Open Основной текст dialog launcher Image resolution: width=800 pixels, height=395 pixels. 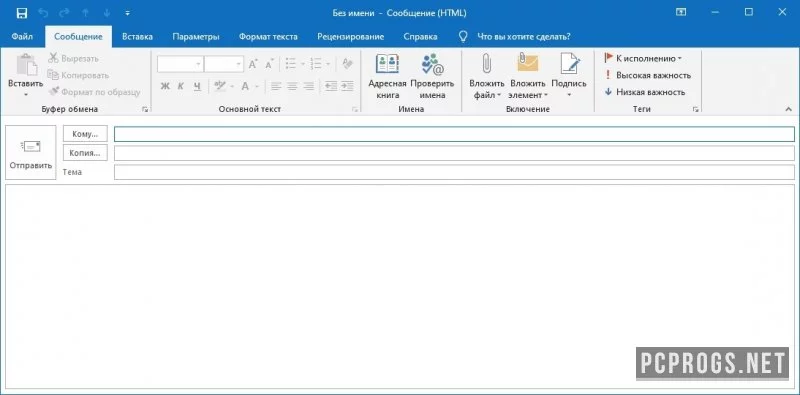click(x=355, y=109)
